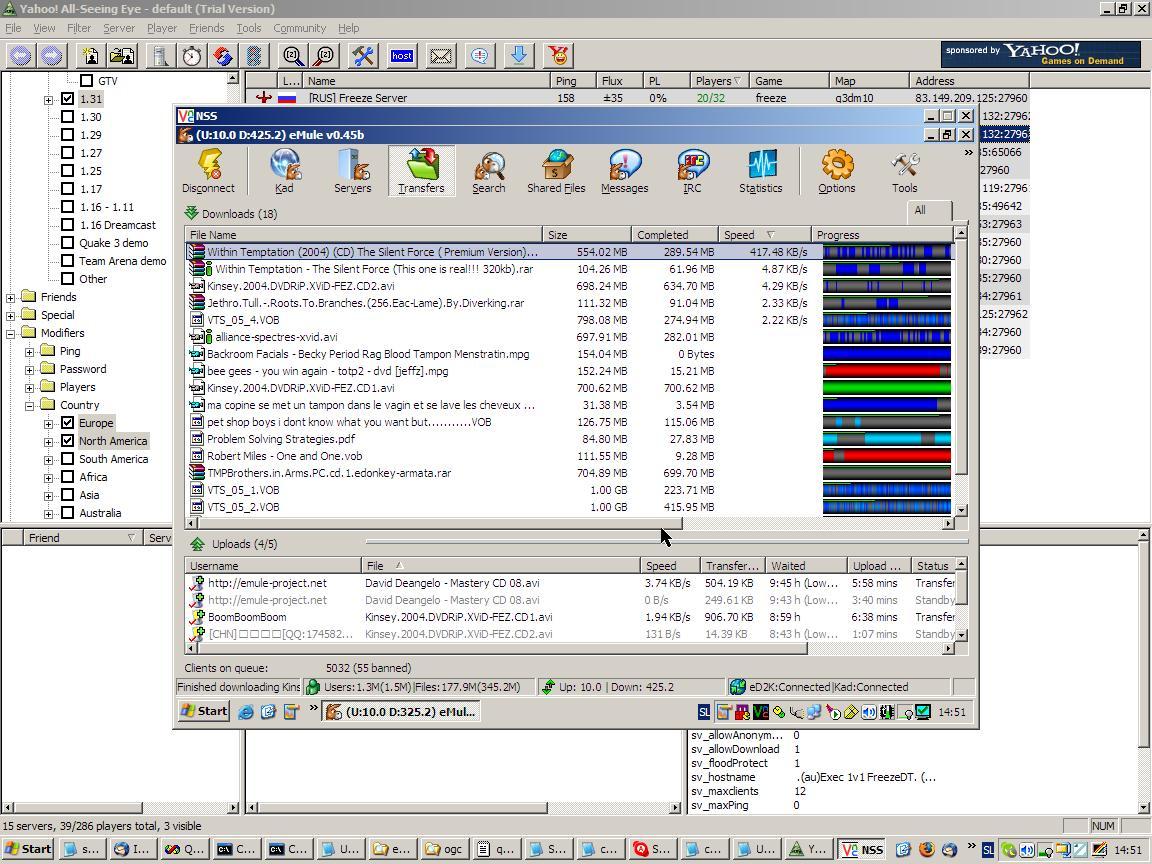The image size is (1152, 864).
Task: Check the Asia country filter
Action: (68, 495)
